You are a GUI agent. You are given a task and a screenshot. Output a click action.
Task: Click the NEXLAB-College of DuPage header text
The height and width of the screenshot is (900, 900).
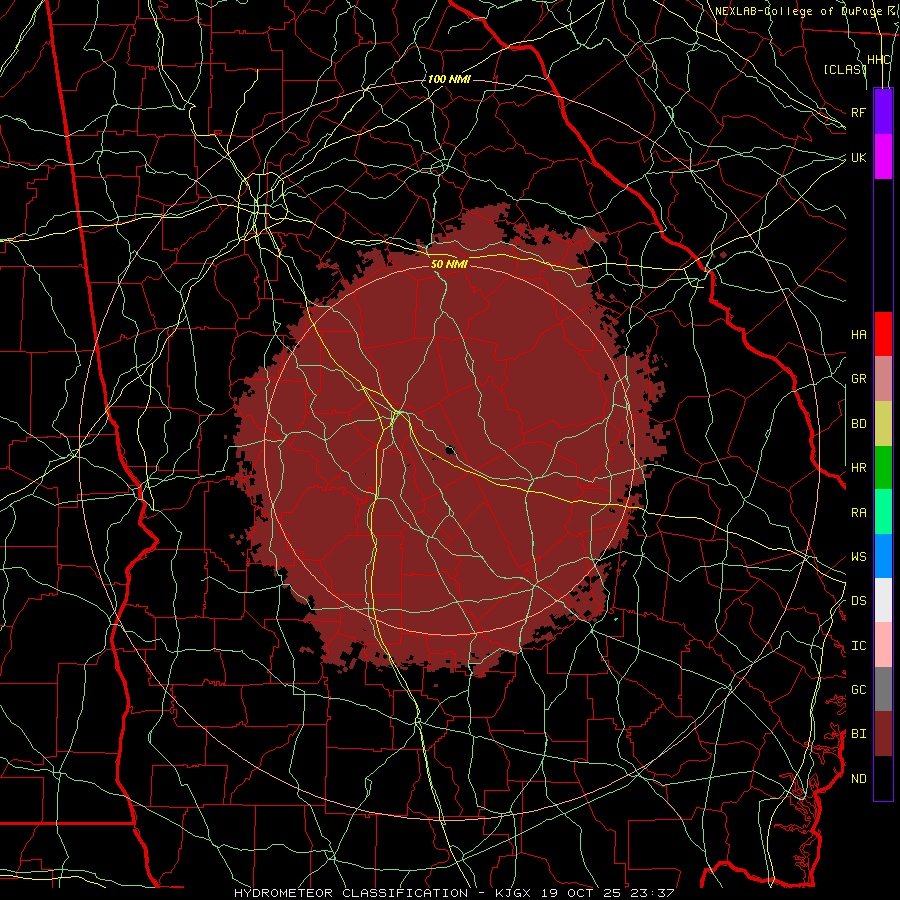(800, 11)
